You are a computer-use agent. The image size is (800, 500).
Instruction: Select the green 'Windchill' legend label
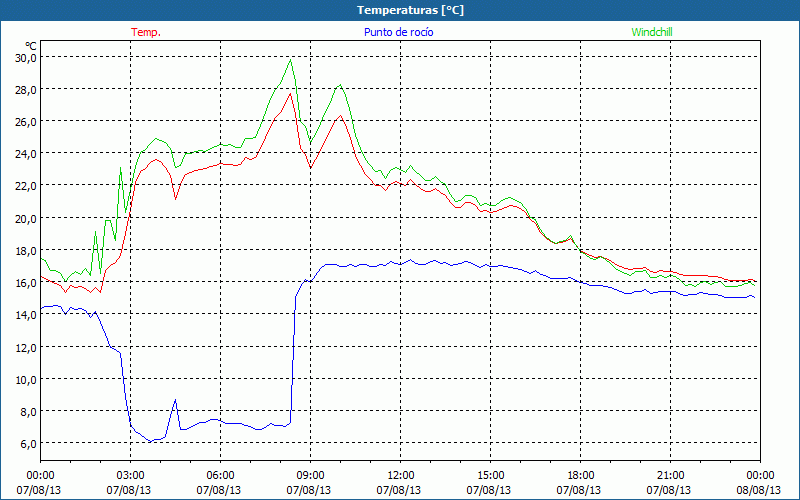coord(652,32)
